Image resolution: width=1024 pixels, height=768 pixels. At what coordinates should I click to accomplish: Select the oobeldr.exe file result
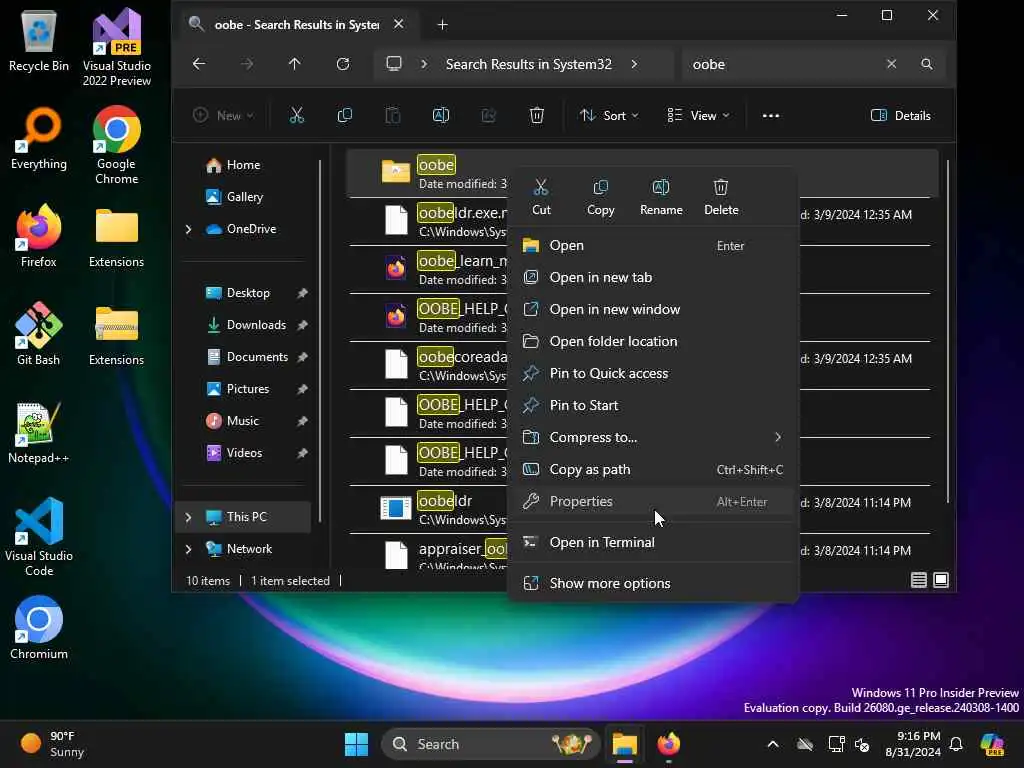point(428,221)
